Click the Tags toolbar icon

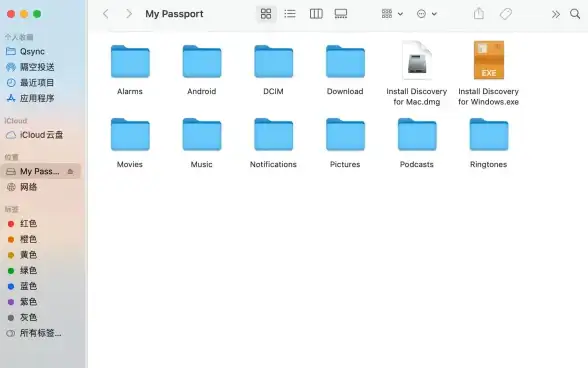click(x=506, y=14)
